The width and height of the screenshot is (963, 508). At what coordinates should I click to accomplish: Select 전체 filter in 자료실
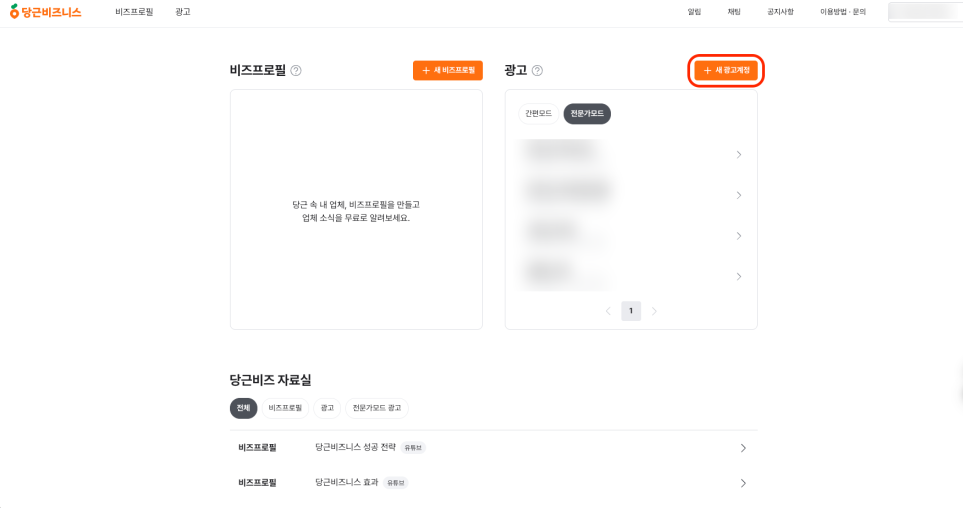[x=243, y=408]
